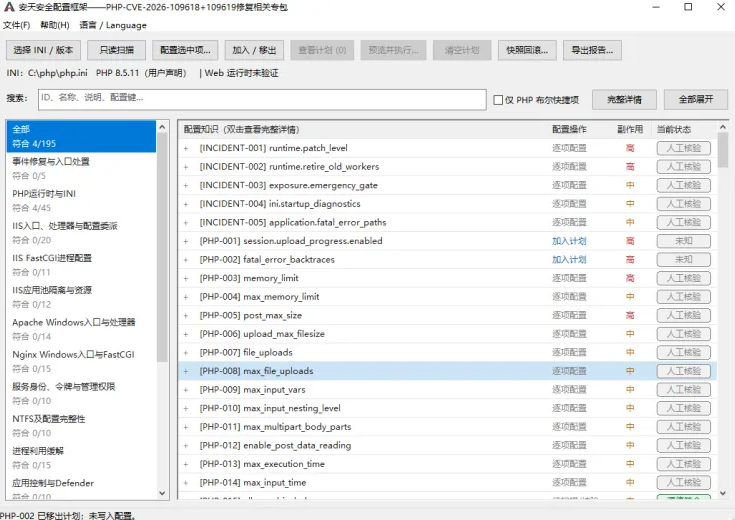Click 导出报告... to export report
Viewport: 735px width, 520px height.
[x=592, y=50]
